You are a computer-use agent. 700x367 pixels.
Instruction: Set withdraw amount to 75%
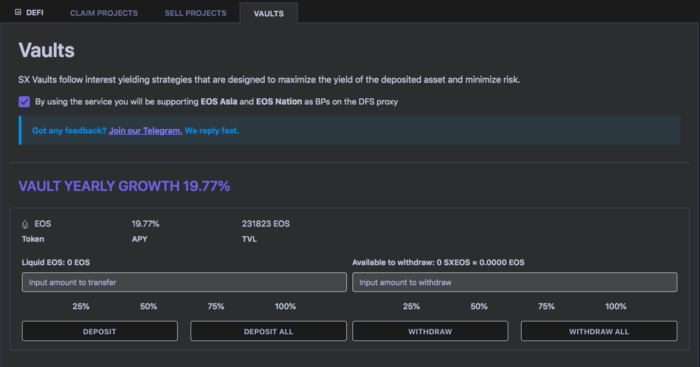point(546,306)
